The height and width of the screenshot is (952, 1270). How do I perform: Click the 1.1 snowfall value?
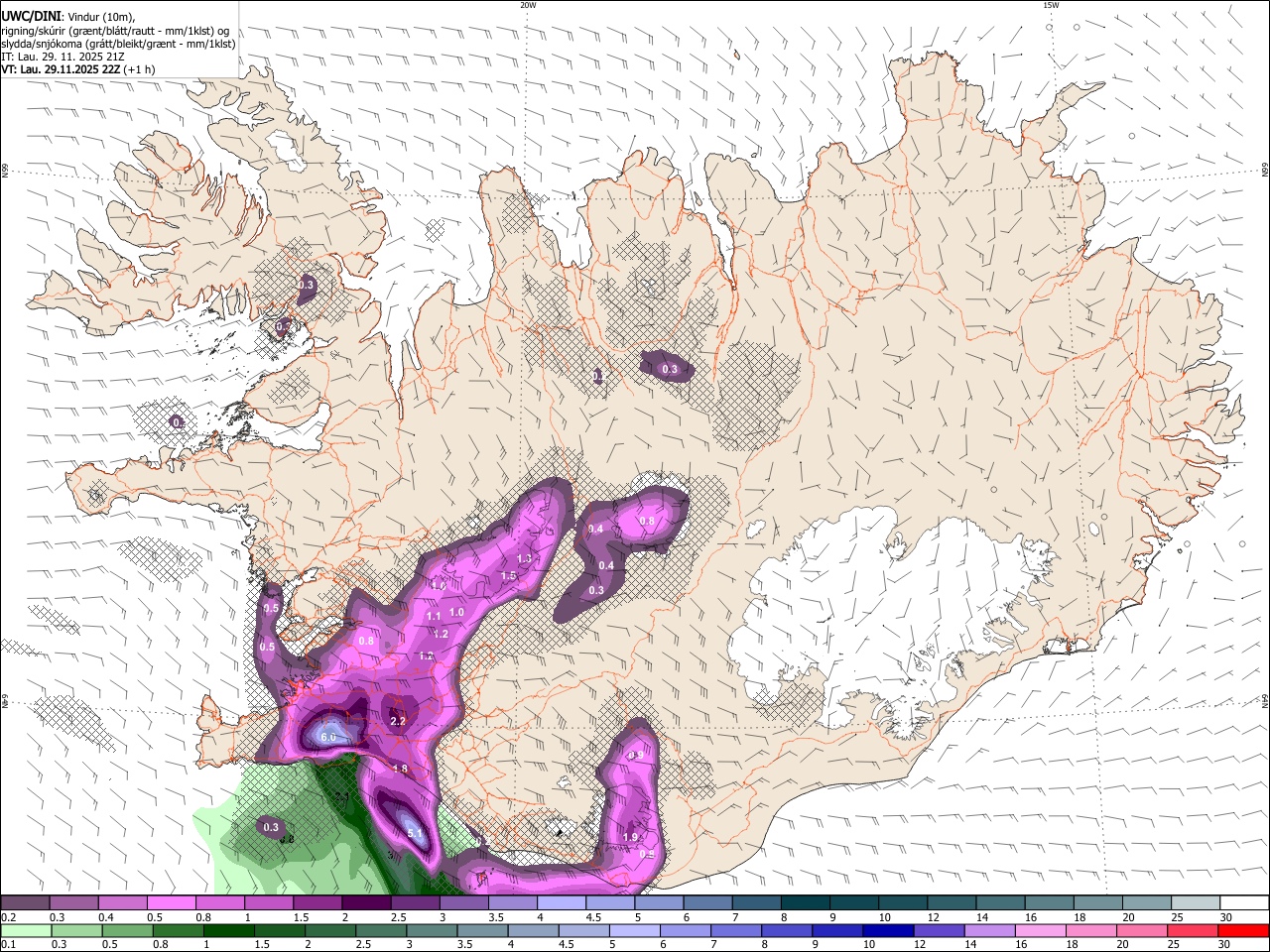[x=434, y=617]
